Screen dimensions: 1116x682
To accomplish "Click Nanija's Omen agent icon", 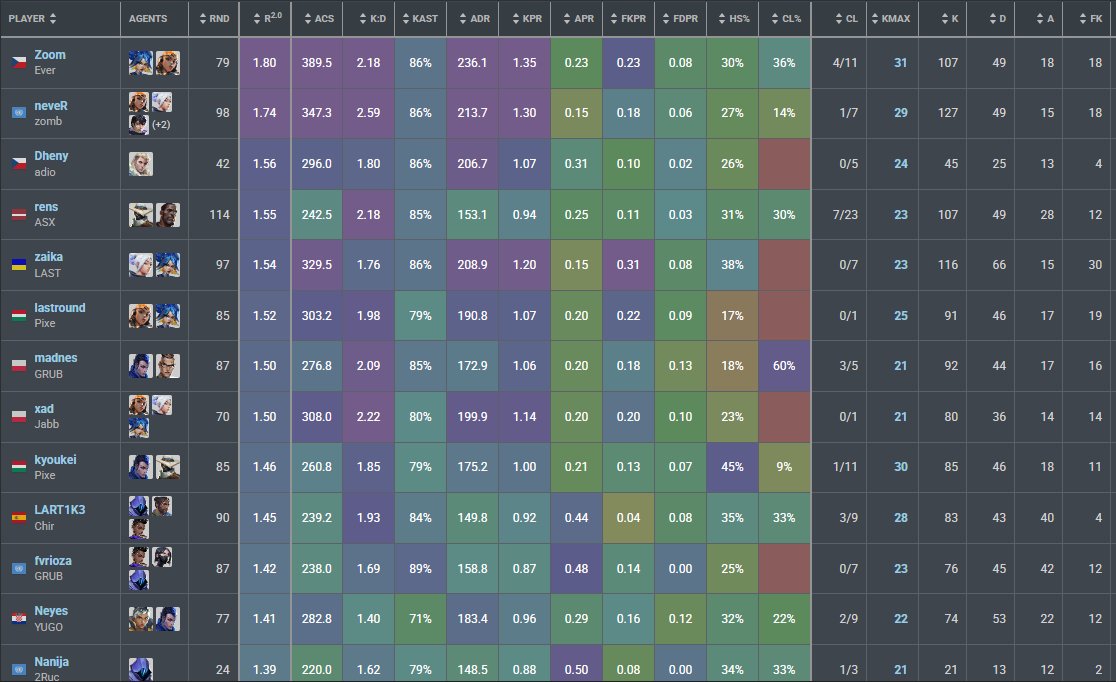I will click(x=141, y=669).
